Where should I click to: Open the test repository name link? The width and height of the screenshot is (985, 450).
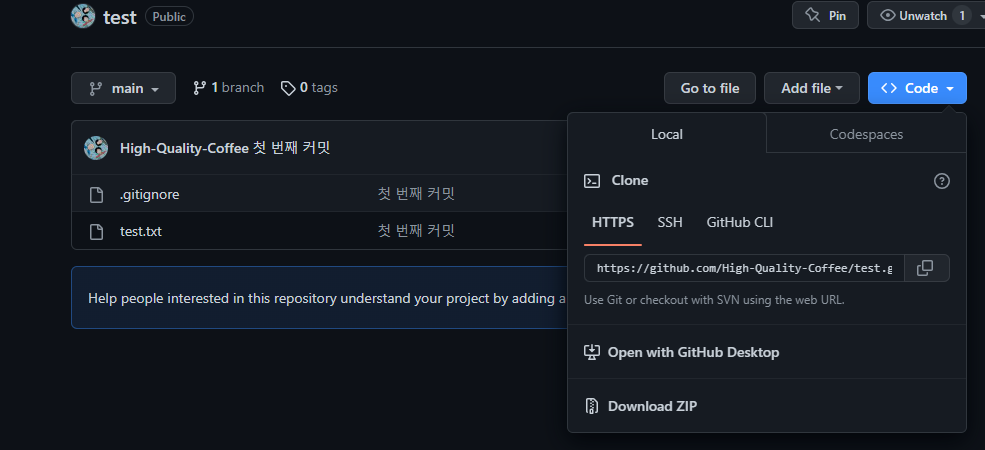point(119,17)
